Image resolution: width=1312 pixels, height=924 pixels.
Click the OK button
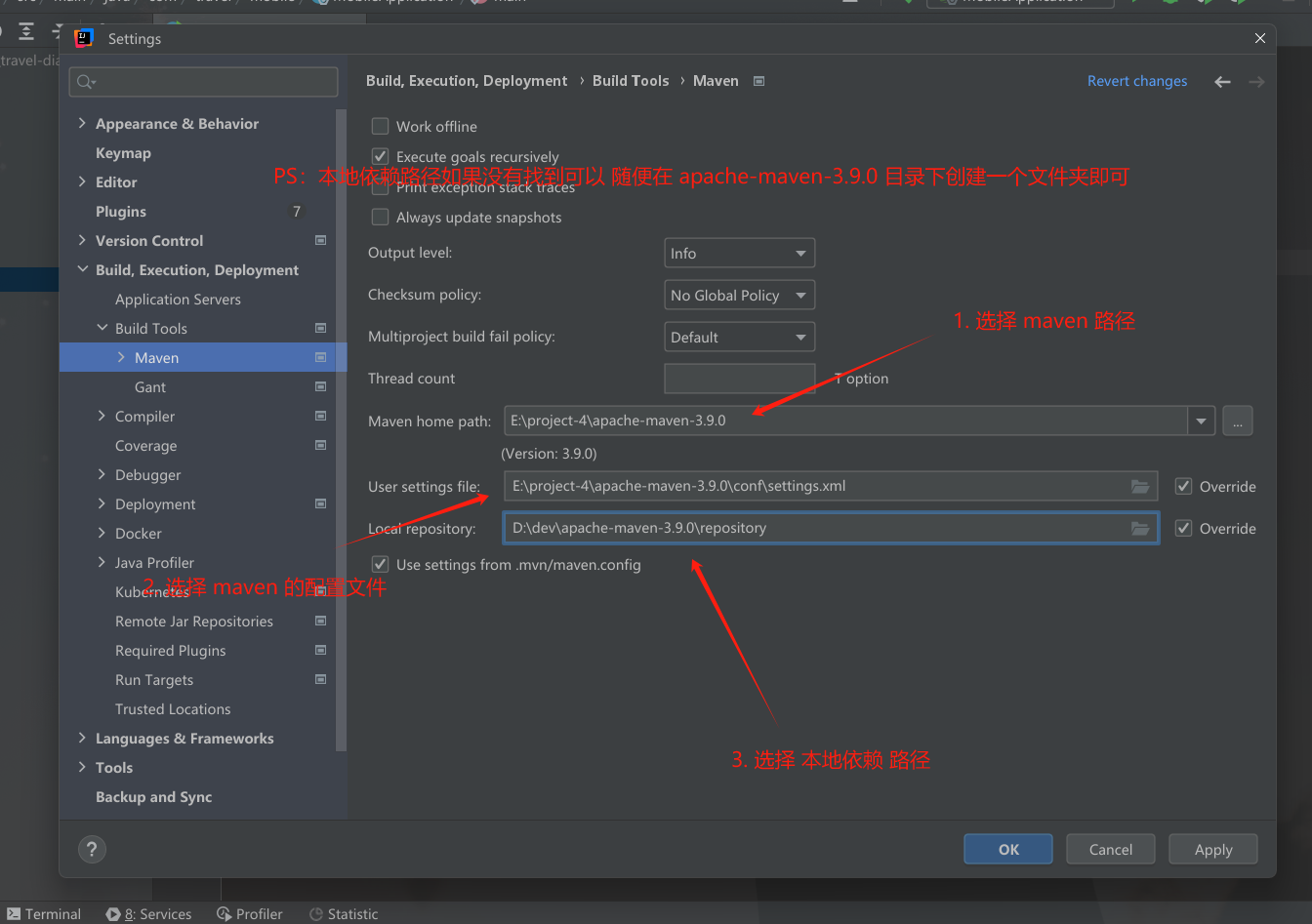(x=1008, y=849)
